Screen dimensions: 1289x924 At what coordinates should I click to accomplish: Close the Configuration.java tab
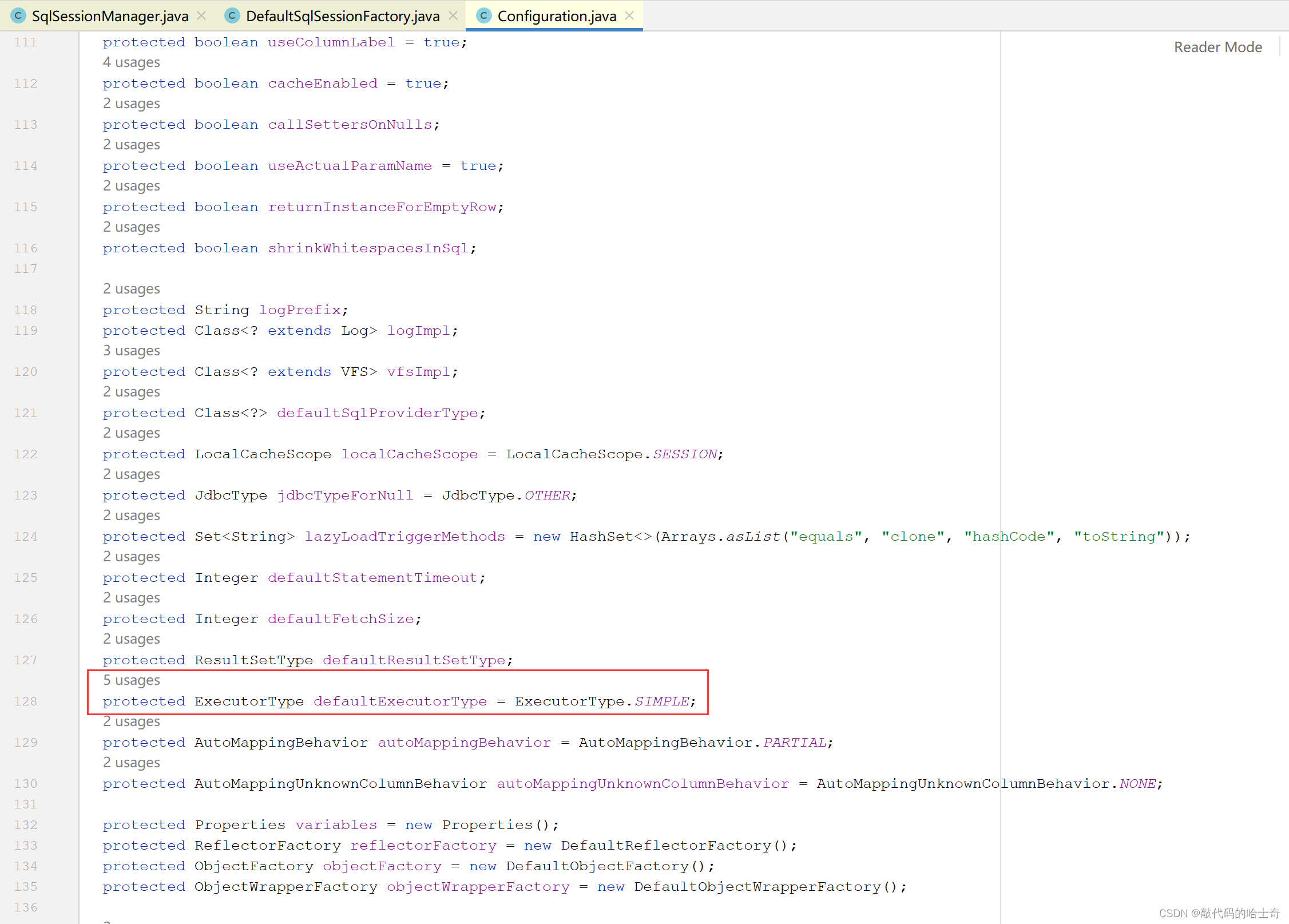pos(629,16)
